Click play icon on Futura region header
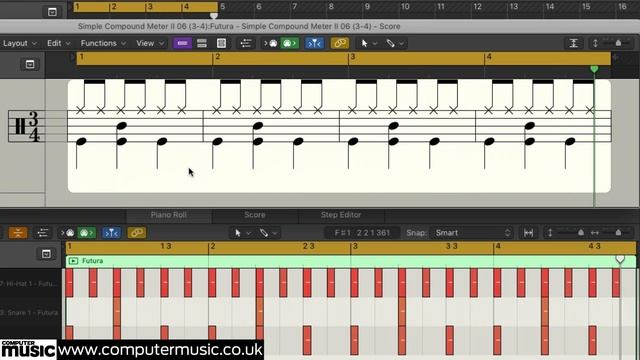Viewport: 640px width, 360px height. pos(73,261)
